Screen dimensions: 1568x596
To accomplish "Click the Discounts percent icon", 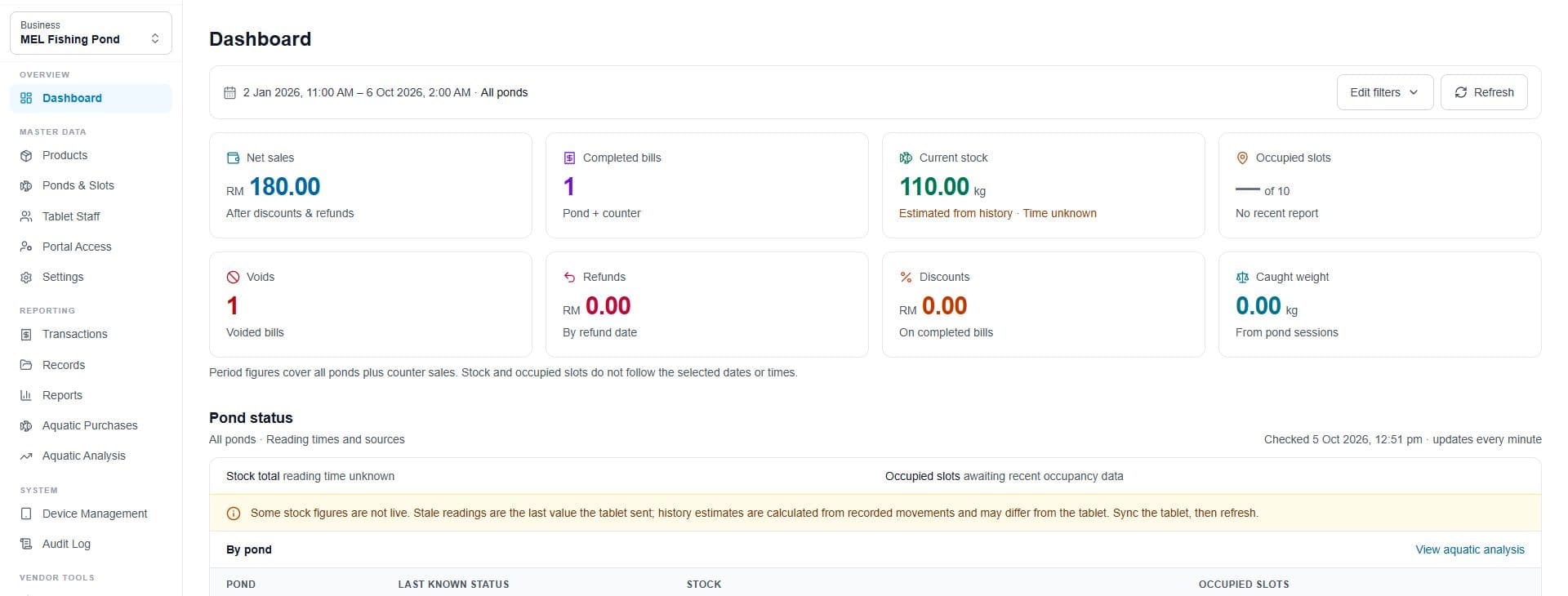I will click(906, 277).
